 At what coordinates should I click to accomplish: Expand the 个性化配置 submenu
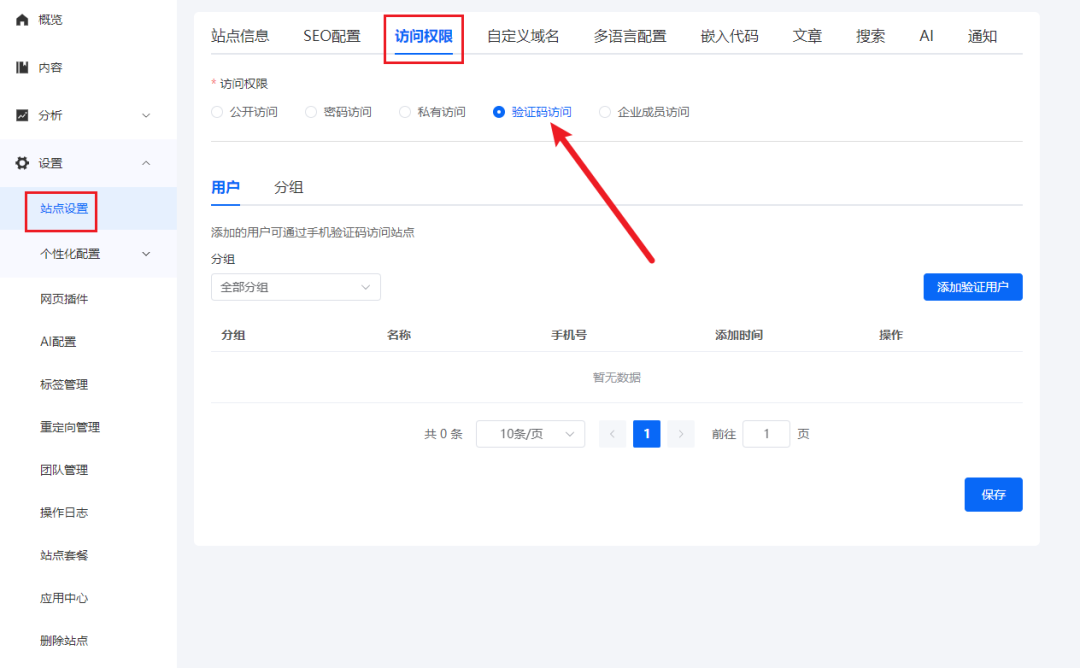point(146,254)
